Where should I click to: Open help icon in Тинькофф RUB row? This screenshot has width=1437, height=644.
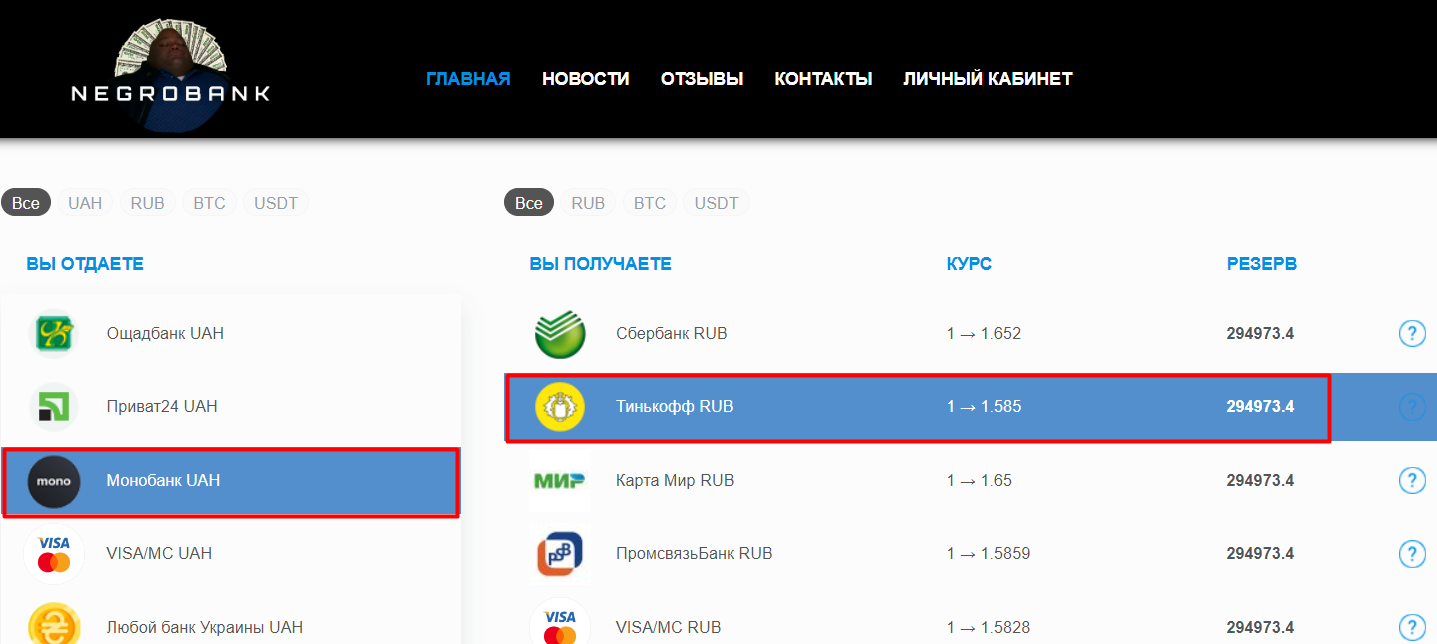[x=1411, y=407]
